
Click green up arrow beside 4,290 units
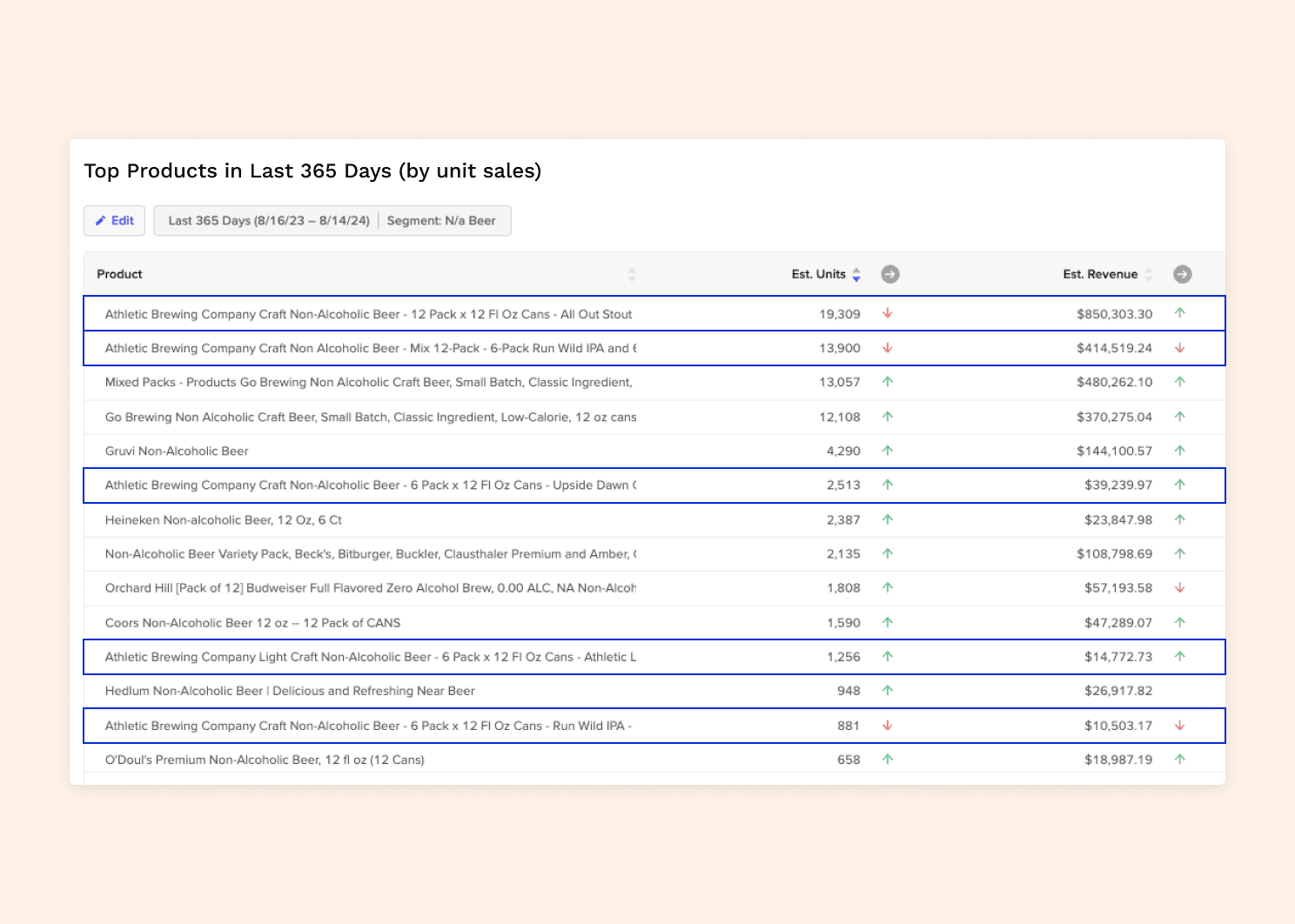coord(888,450)
